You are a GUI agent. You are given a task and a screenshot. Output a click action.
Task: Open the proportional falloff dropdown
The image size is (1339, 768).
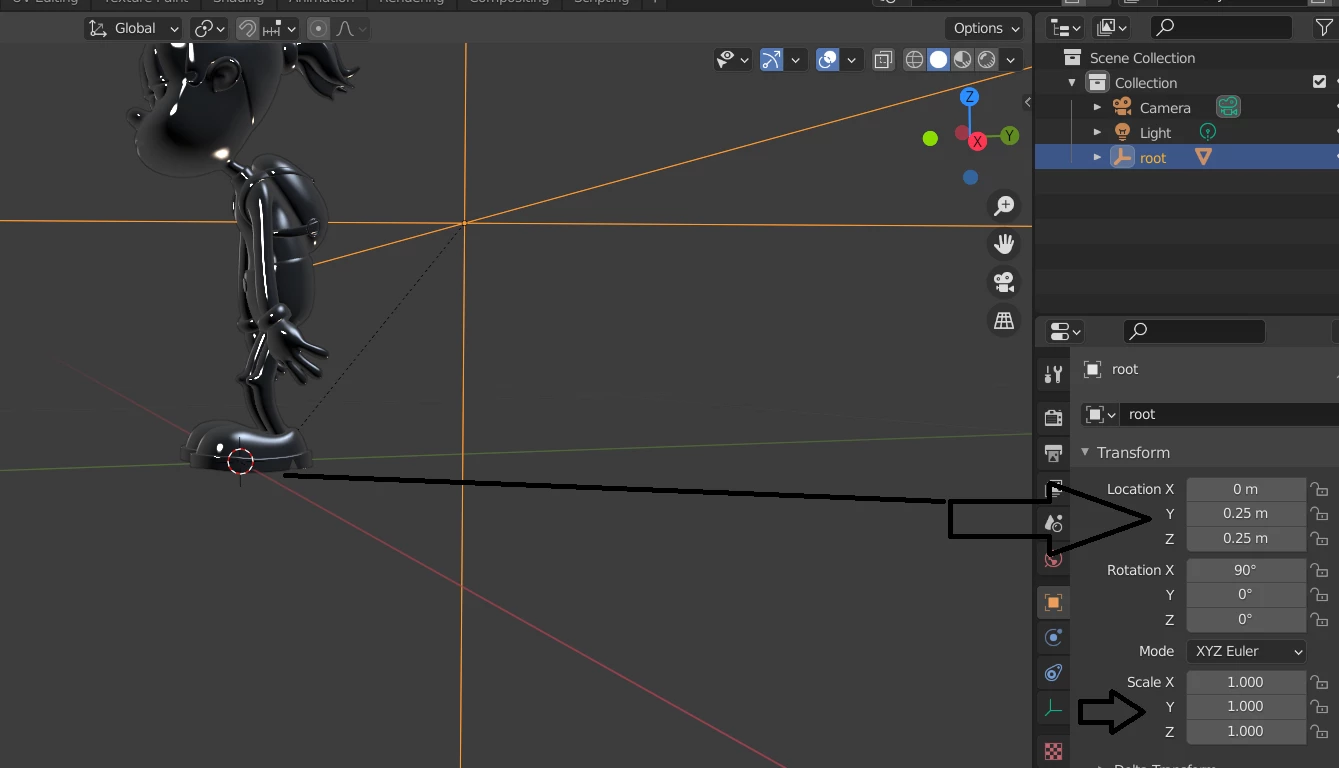coord(350,29)
